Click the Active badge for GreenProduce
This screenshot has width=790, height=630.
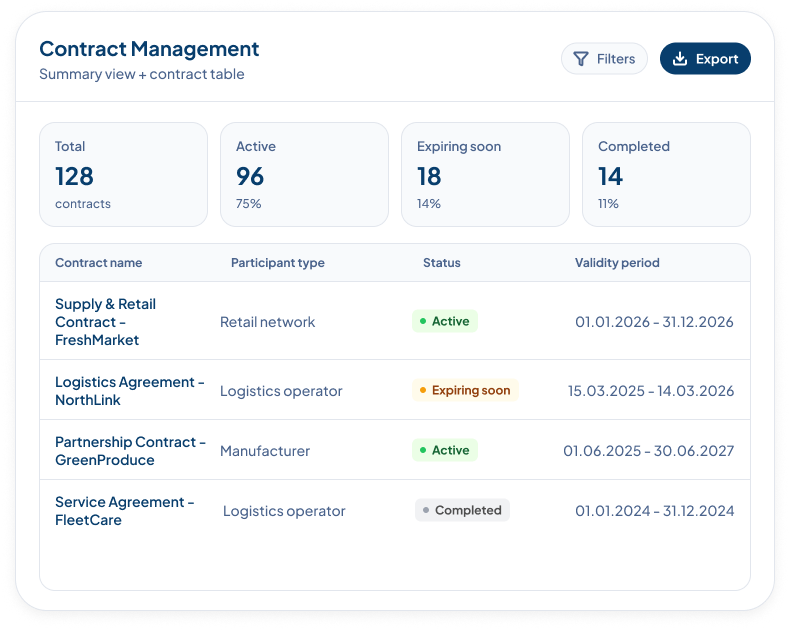(445, 450)
